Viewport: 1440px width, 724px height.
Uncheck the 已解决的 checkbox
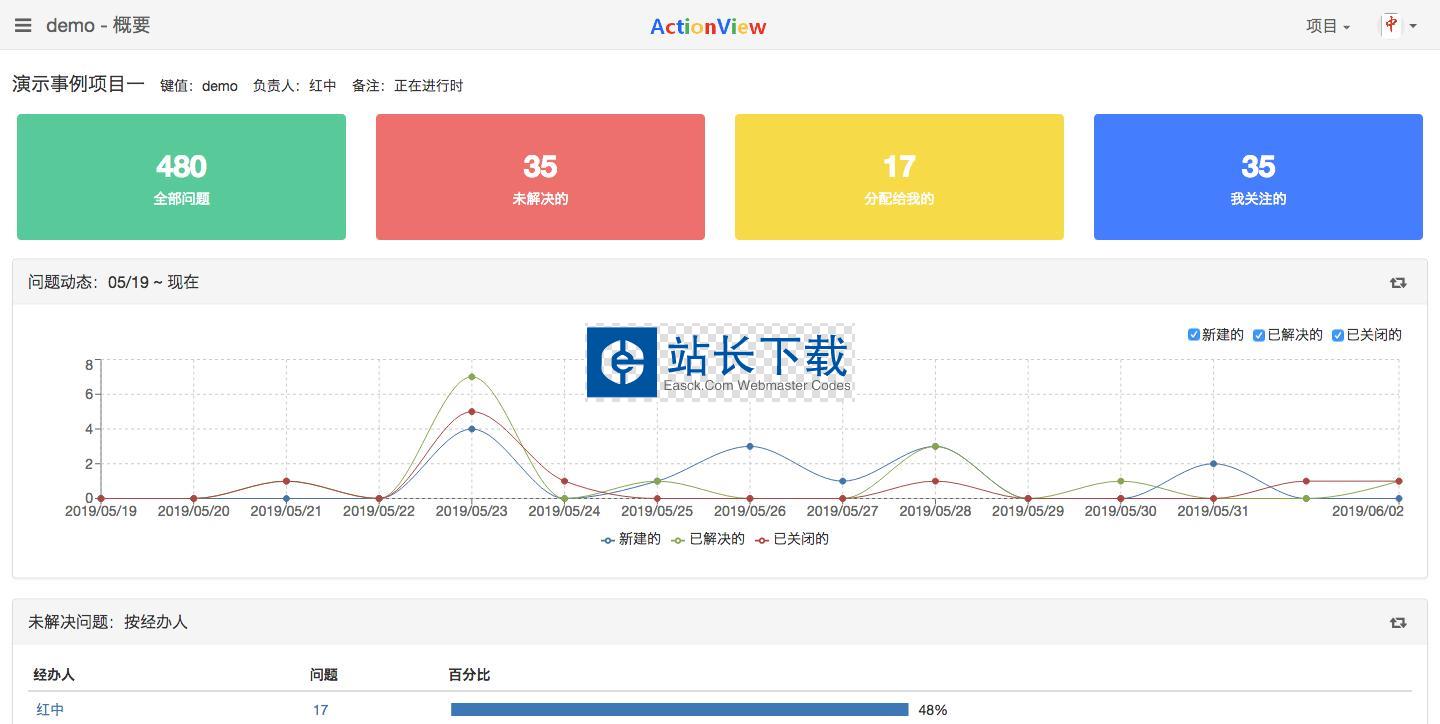[1259, 335]
